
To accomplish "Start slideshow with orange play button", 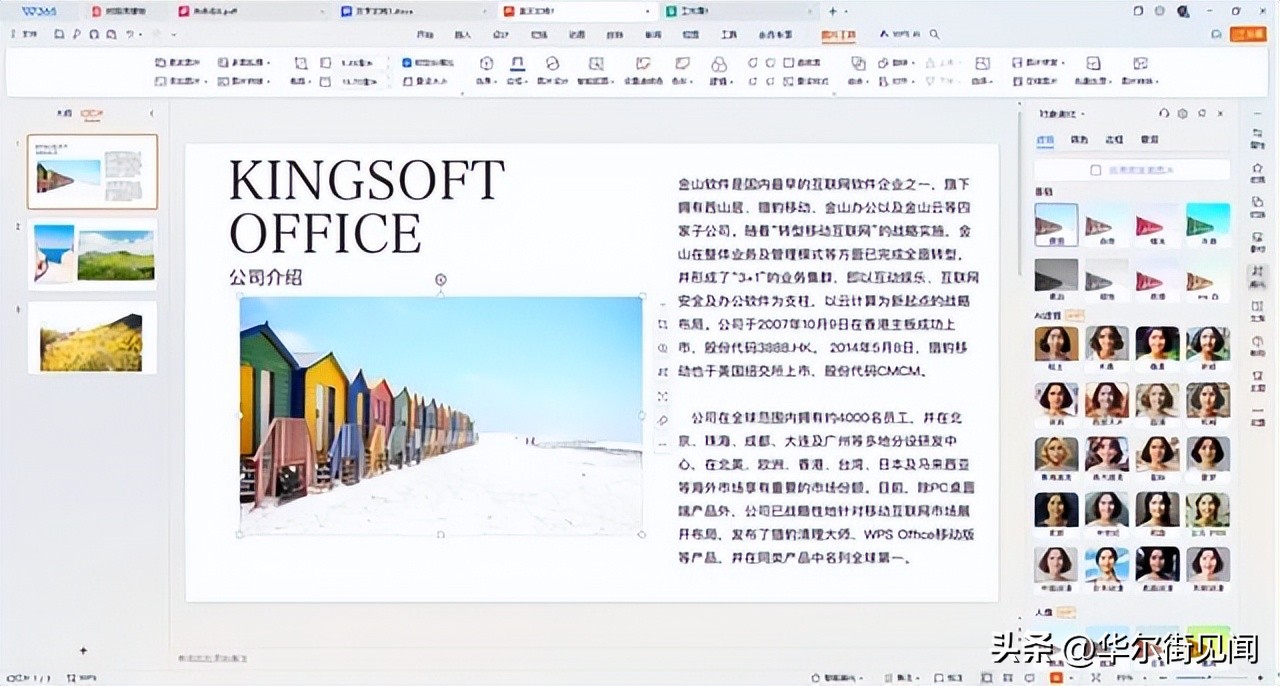I will point(1056,677).
